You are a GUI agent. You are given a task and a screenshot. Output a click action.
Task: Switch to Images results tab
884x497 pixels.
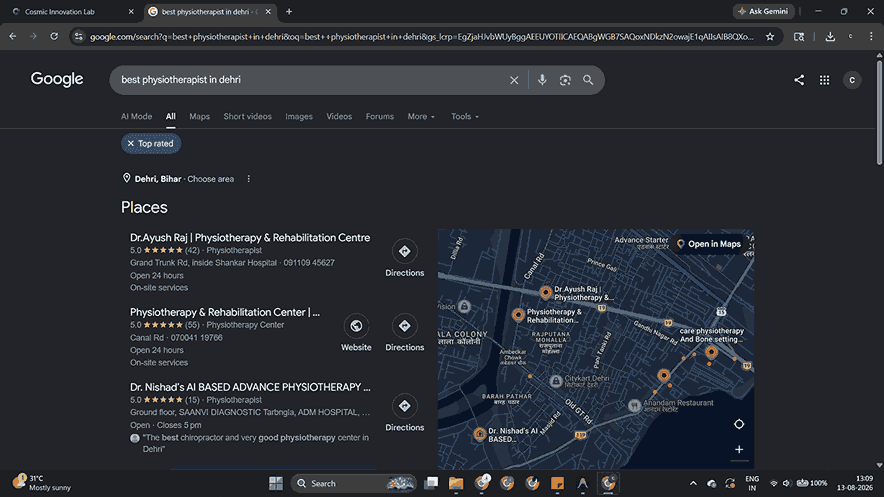click(x=299, y=117)
